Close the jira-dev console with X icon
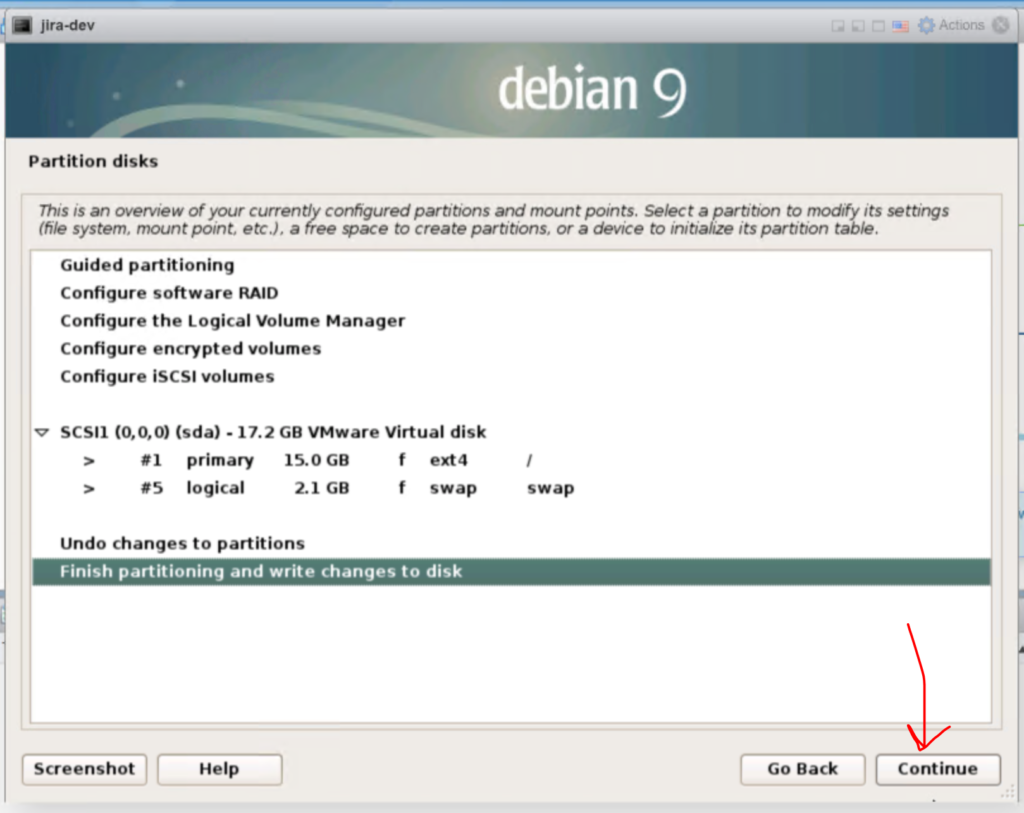 [x=1000, y=25]
